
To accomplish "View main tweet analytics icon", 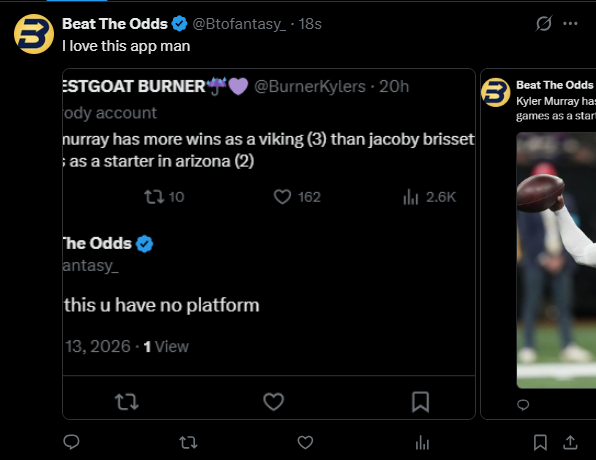I will pos(422,442).
